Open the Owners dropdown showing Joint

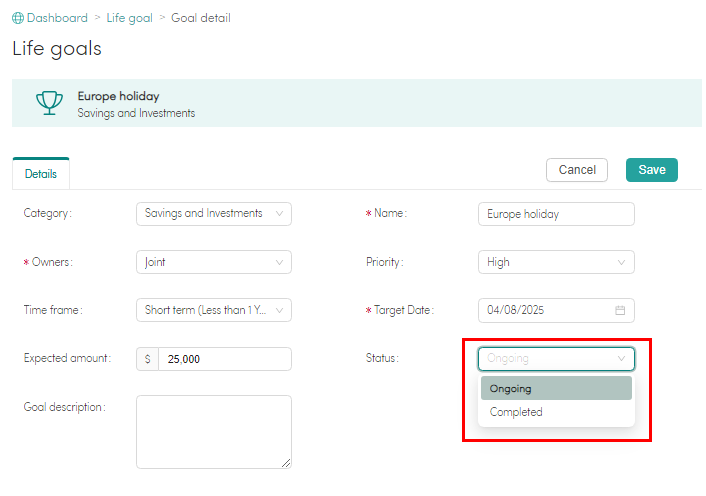(214, 262)
